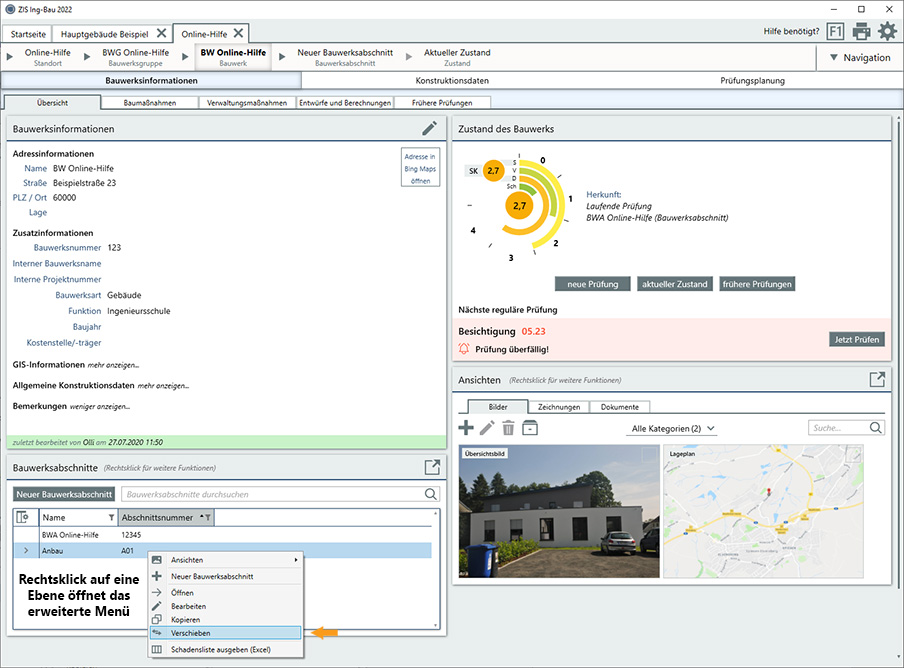Choose Schadensliste ausgeben (Excel)

(226, 650)
